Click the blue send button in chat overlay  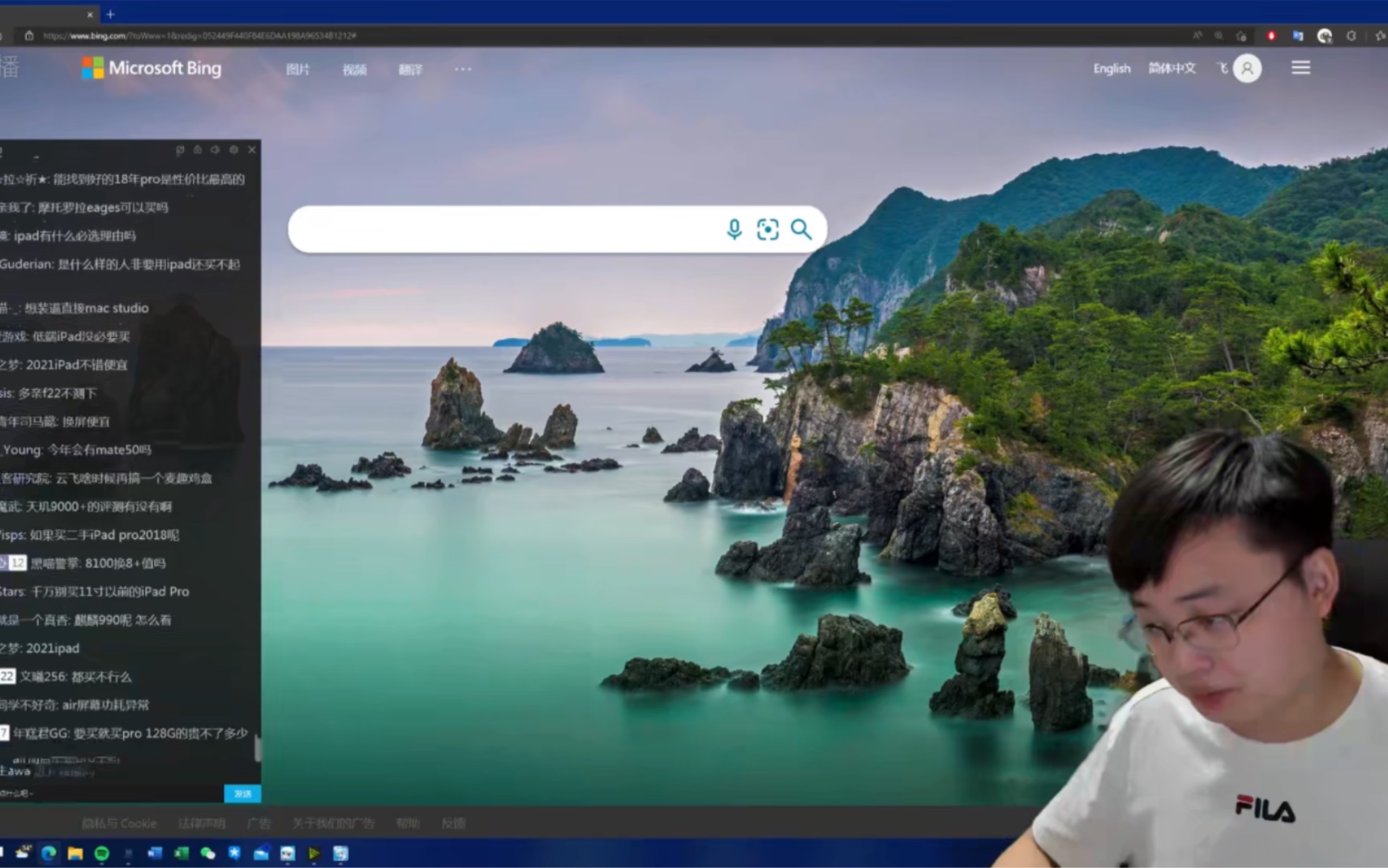242,793
